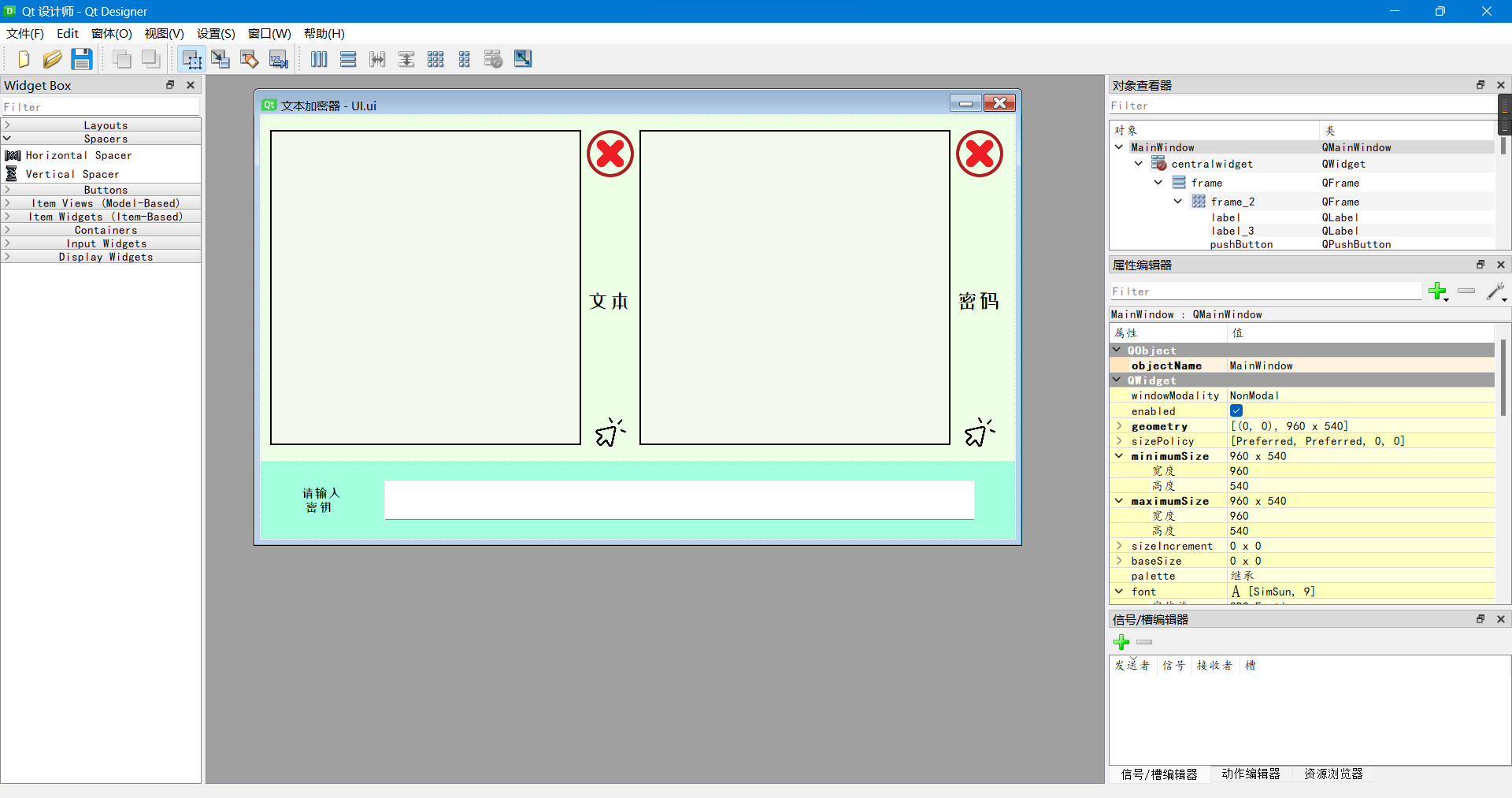Click the Adjust Size toolbar icon
This screenshot has width=1512, height=798.
[522, 59]
